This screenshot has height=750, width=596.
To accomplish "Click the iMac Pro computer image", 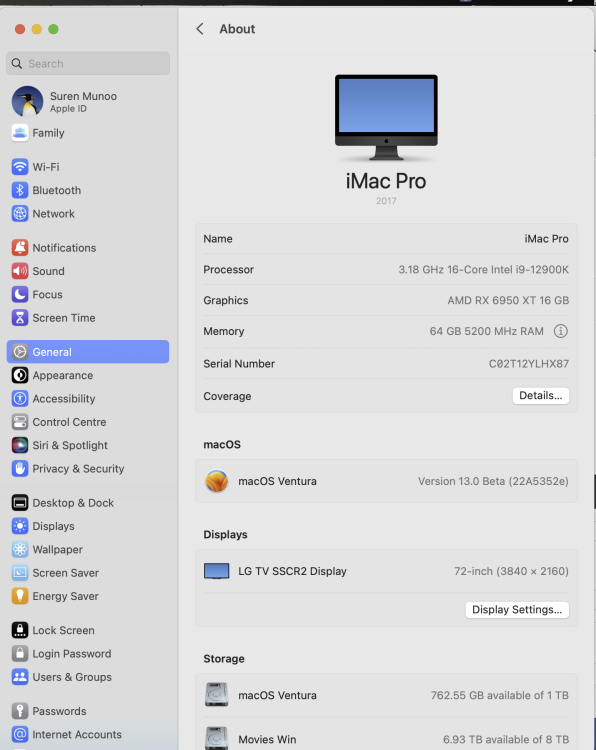I will click(x=386, y=117).
